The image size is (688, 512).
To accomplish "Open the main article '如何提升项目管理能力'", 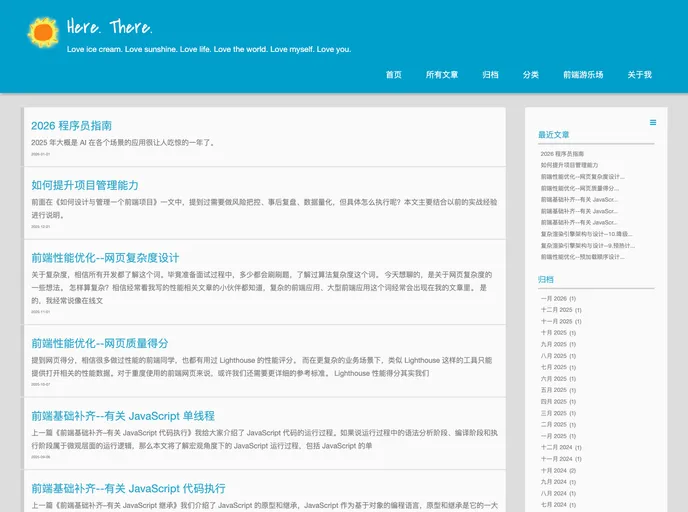I will (x=85, y=185).
